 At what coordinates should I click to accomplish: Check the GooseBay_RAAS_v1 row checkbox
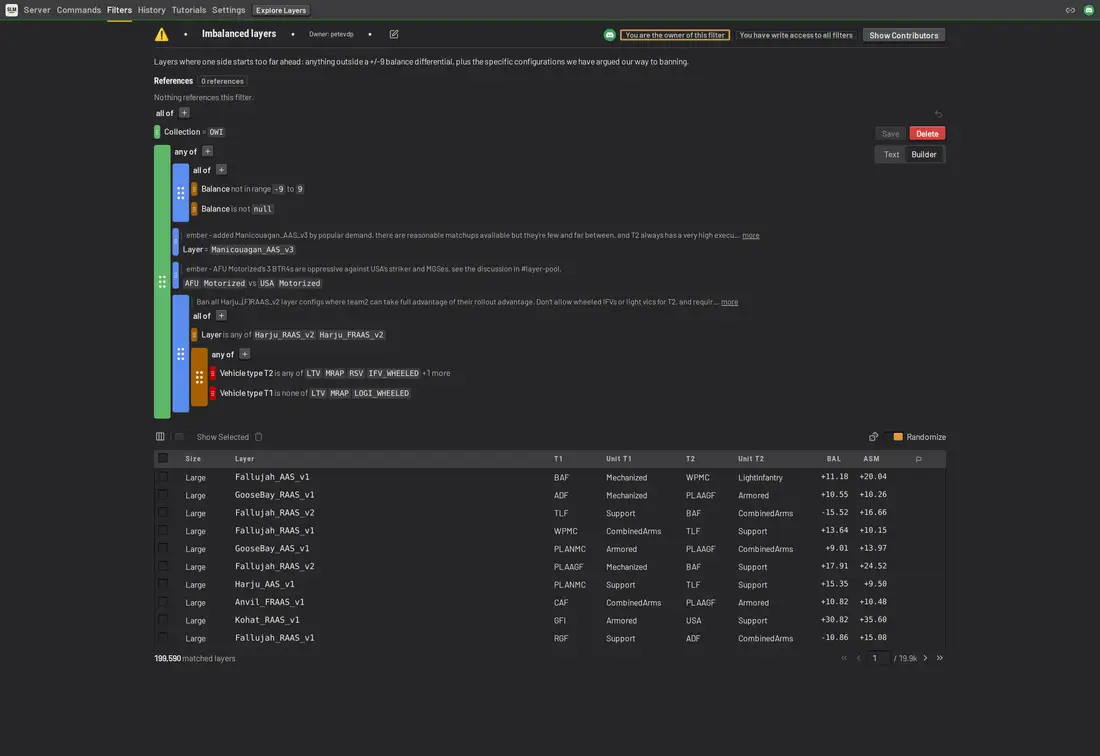click(x=163, y=494)
